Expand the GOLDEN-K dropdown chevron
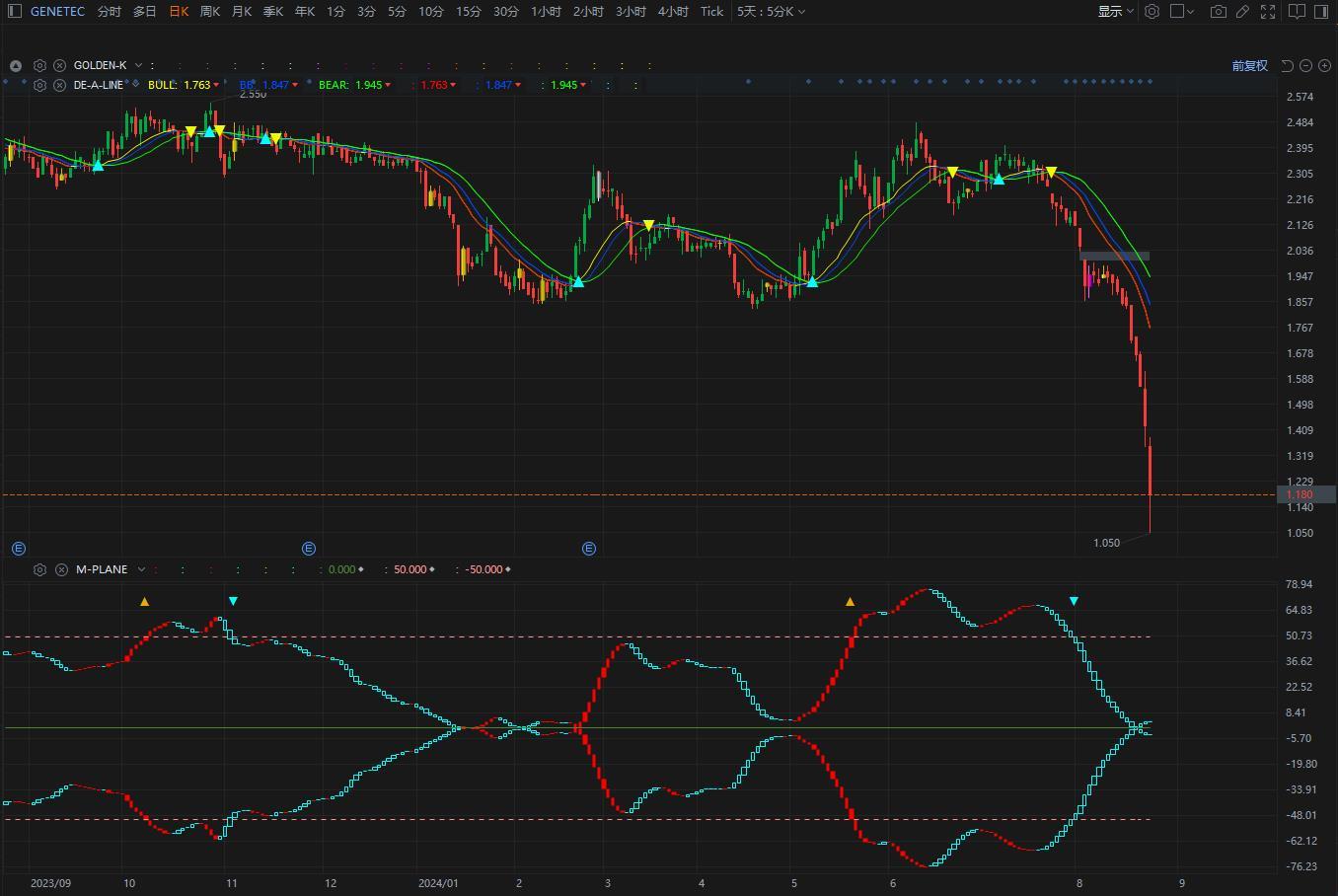Image resolution: width=1338 pixels, height=896 pixels. tap(138, 65)
